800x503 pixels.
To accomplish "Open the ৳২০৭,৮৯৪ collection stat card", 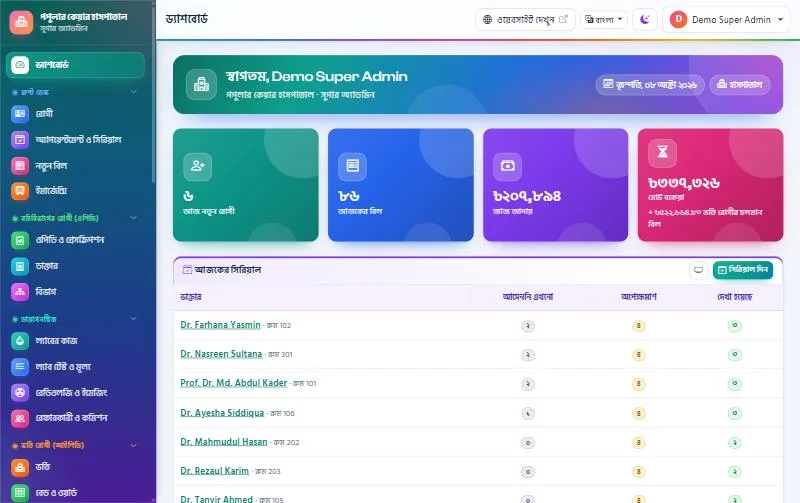I will click(x=556, y=185).
